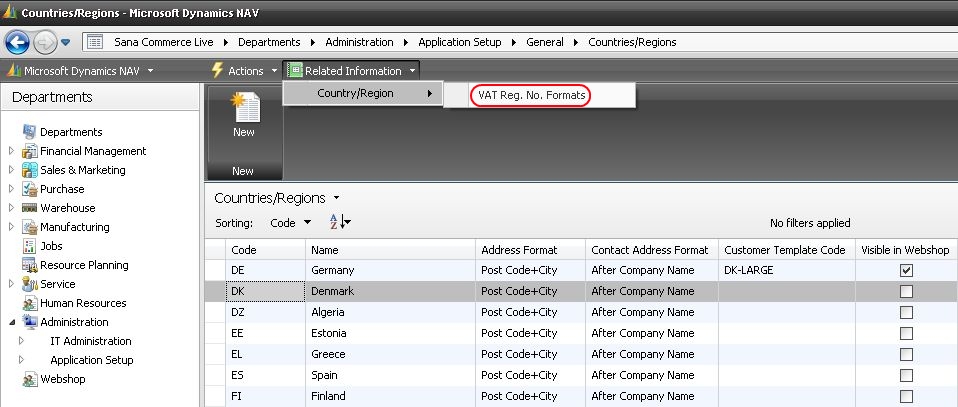Click the lightning bolt Actions icon
This screenshot has width=958, height=407.
(217, 70)
